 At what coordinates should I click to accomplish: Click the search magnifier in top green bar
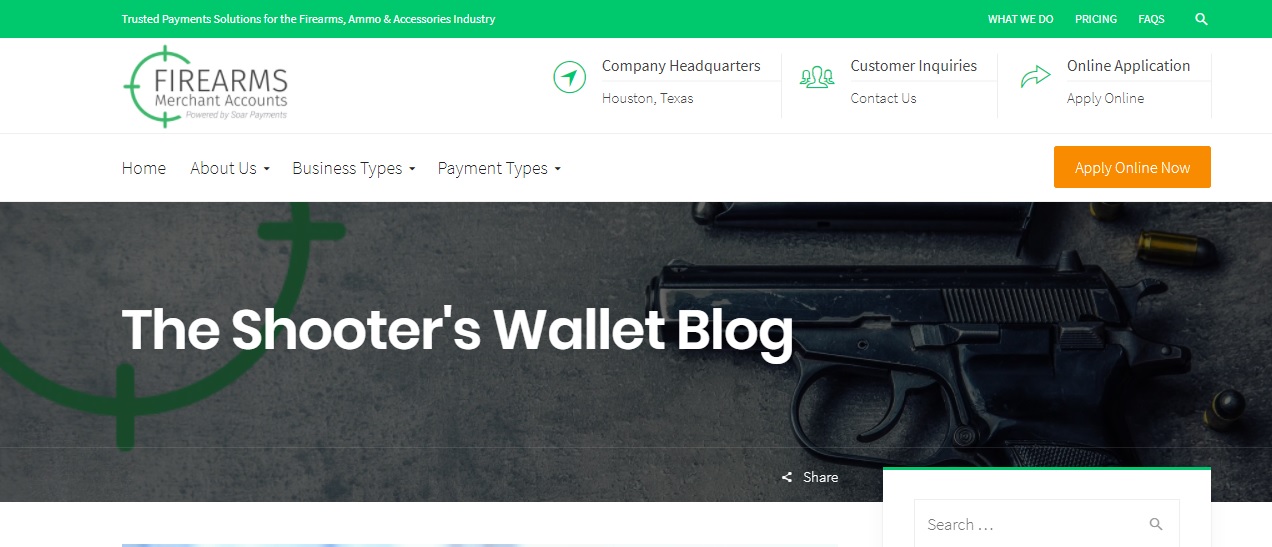point(1201,19)
